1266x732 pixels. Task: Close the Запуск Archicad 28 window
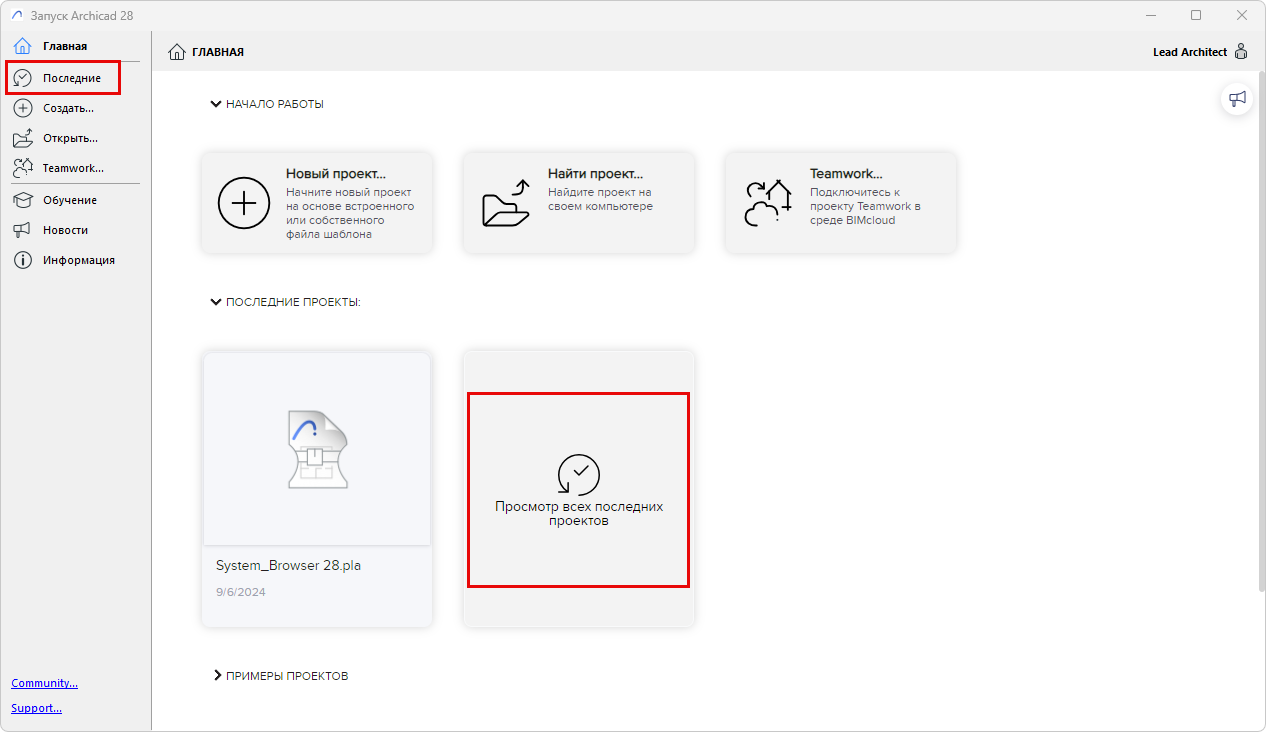1242,15
